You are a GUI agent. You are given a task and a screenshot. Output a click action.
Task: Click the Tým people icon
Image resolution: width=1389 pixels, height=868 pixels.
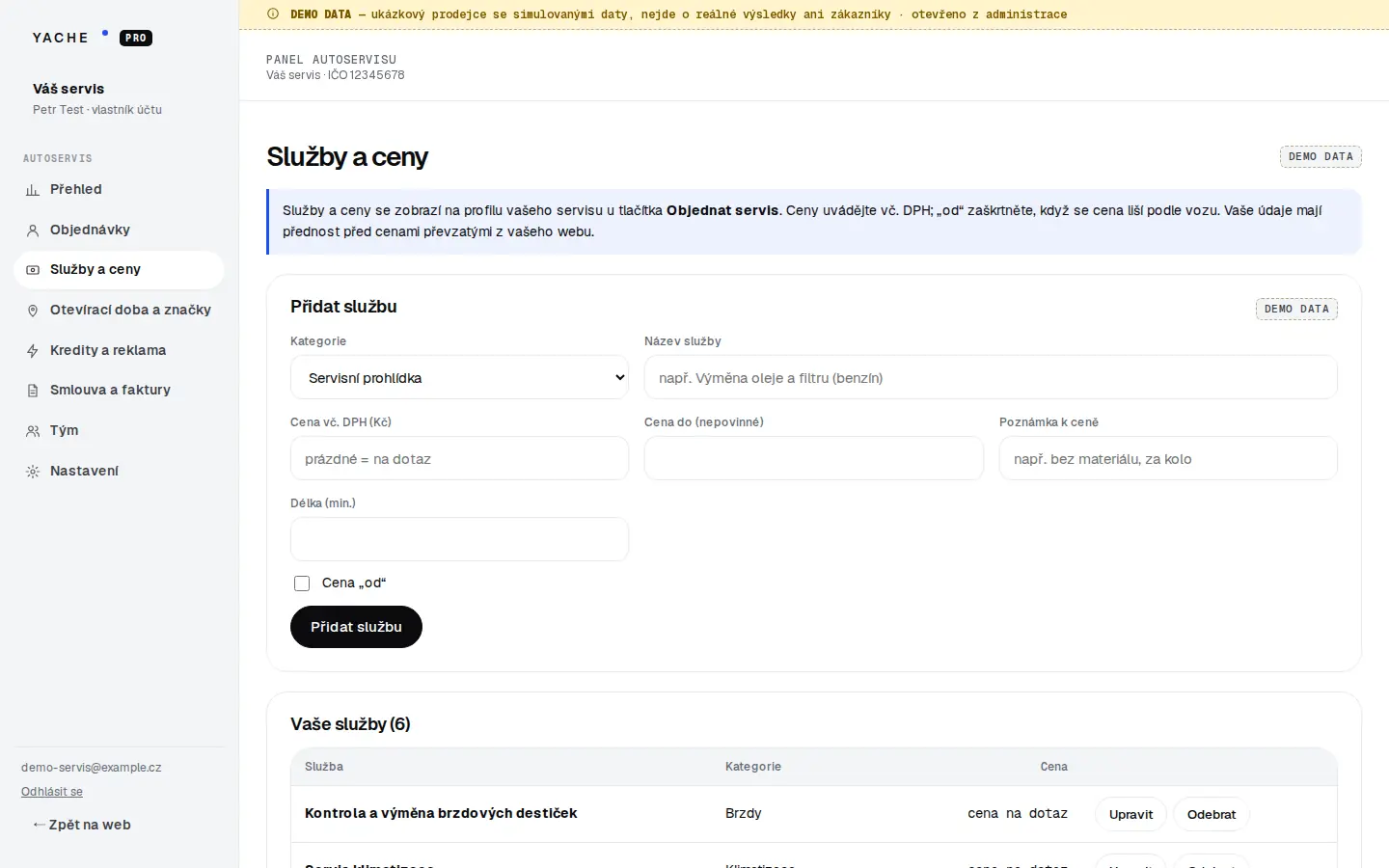click(33, 431)
